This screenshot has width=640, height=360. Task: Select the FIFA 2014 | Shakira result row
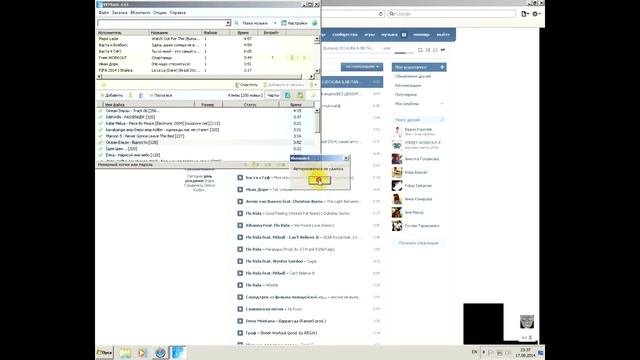[x=205, y=70]
